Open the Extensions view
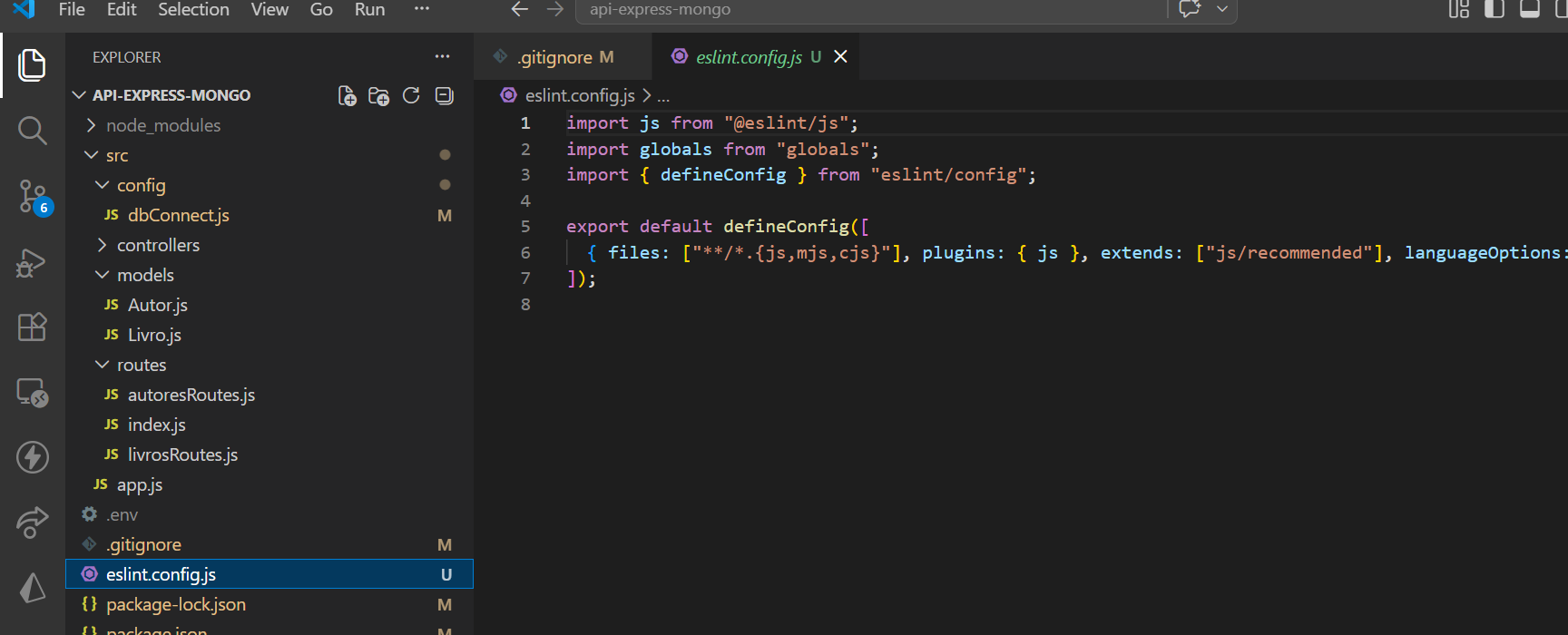This screenshot has width=1568, height=635. click(32, 327)
